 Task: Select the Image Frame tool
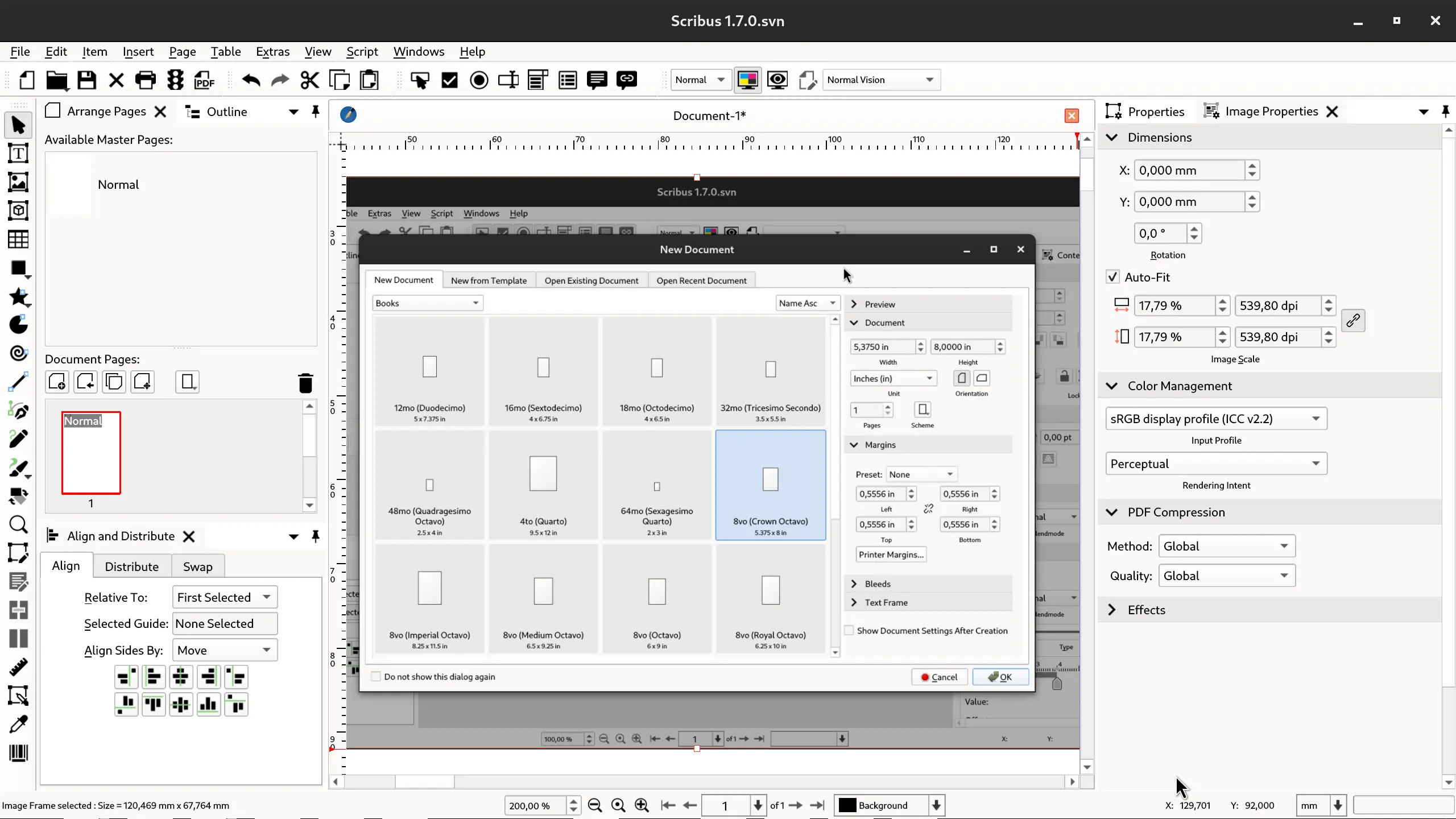(x=18, y=182)
